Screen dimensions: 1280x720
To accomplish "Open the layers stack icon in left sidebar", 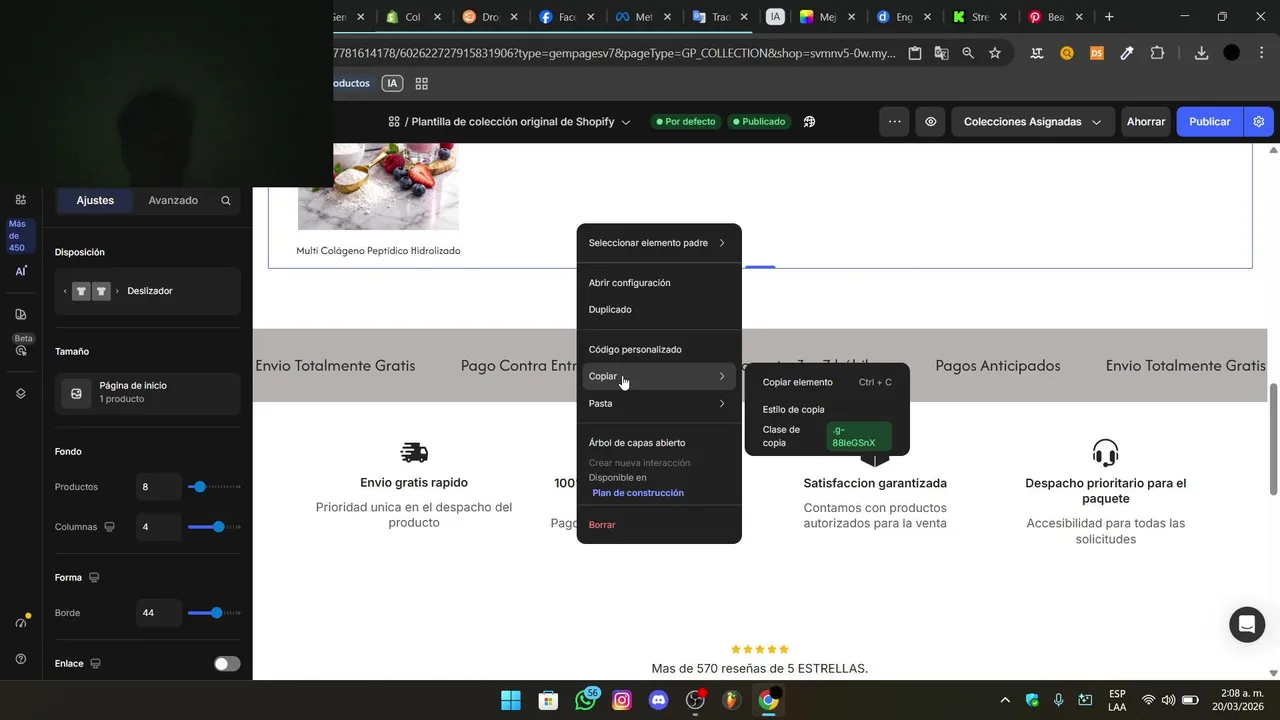I will 21,394.
